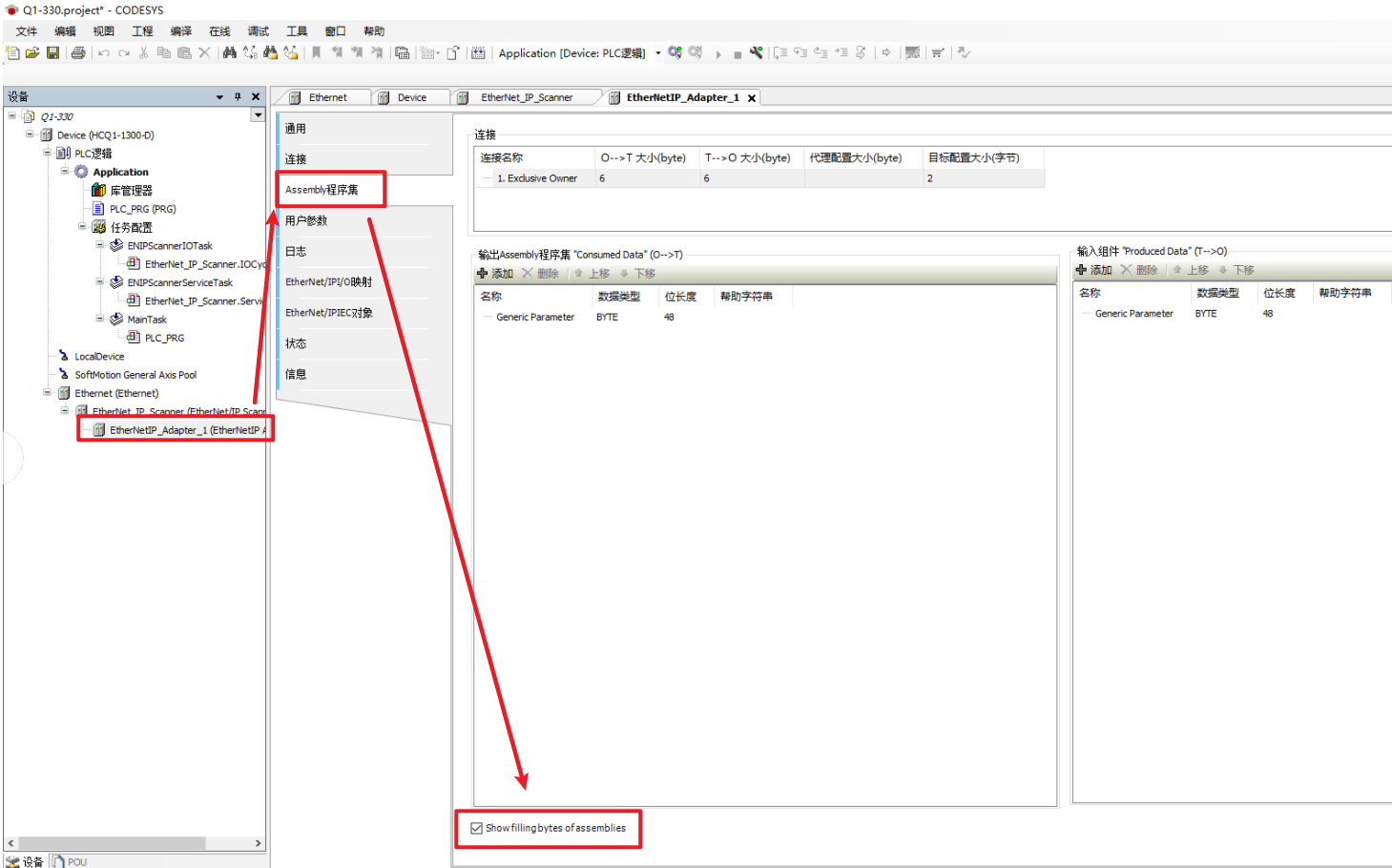The image size is (1392, 868).
Task: Click the Save project toolbar icon
Action: [52, 53]
